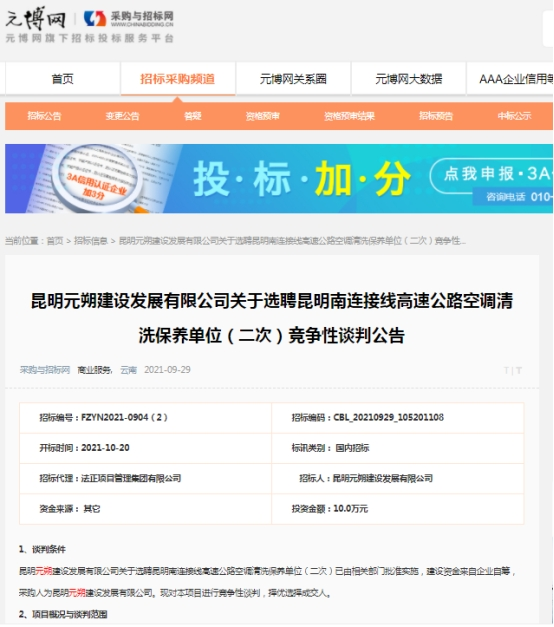Click 招标公告 in orange submenu
Viewport: 554px width, 627px height.
[x=44, y=116]
